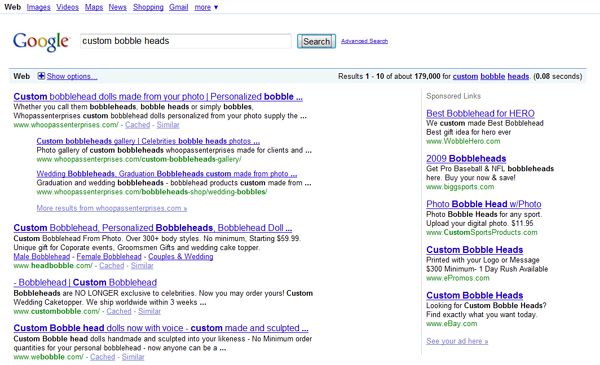The width and height of the screenshot is (600, 365).
Task: Open the Couples & Wedding sitelink
Action: click(x=181, y=256)
